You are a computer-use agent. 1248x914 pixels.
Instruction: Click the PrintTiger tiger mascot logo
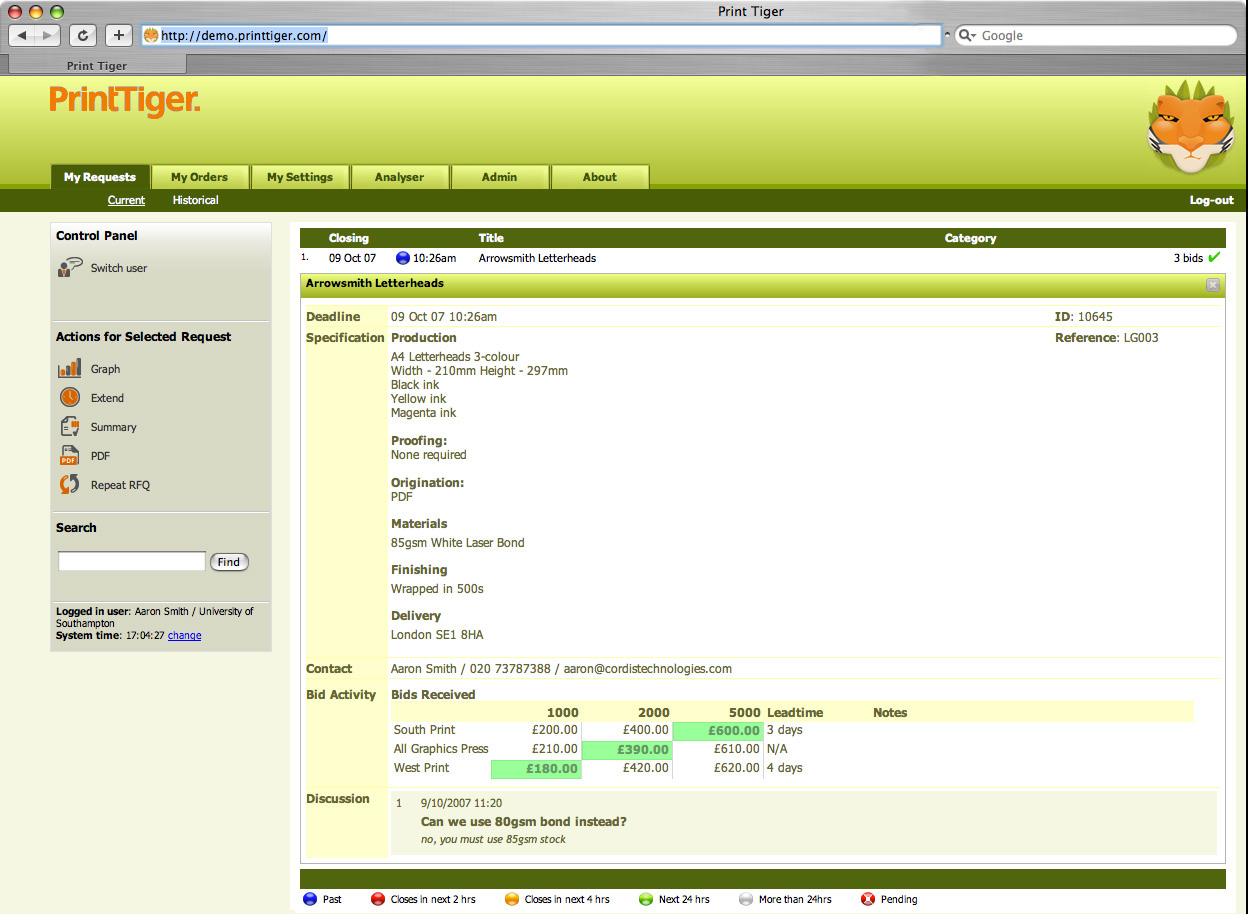(x=1190, y=128)
